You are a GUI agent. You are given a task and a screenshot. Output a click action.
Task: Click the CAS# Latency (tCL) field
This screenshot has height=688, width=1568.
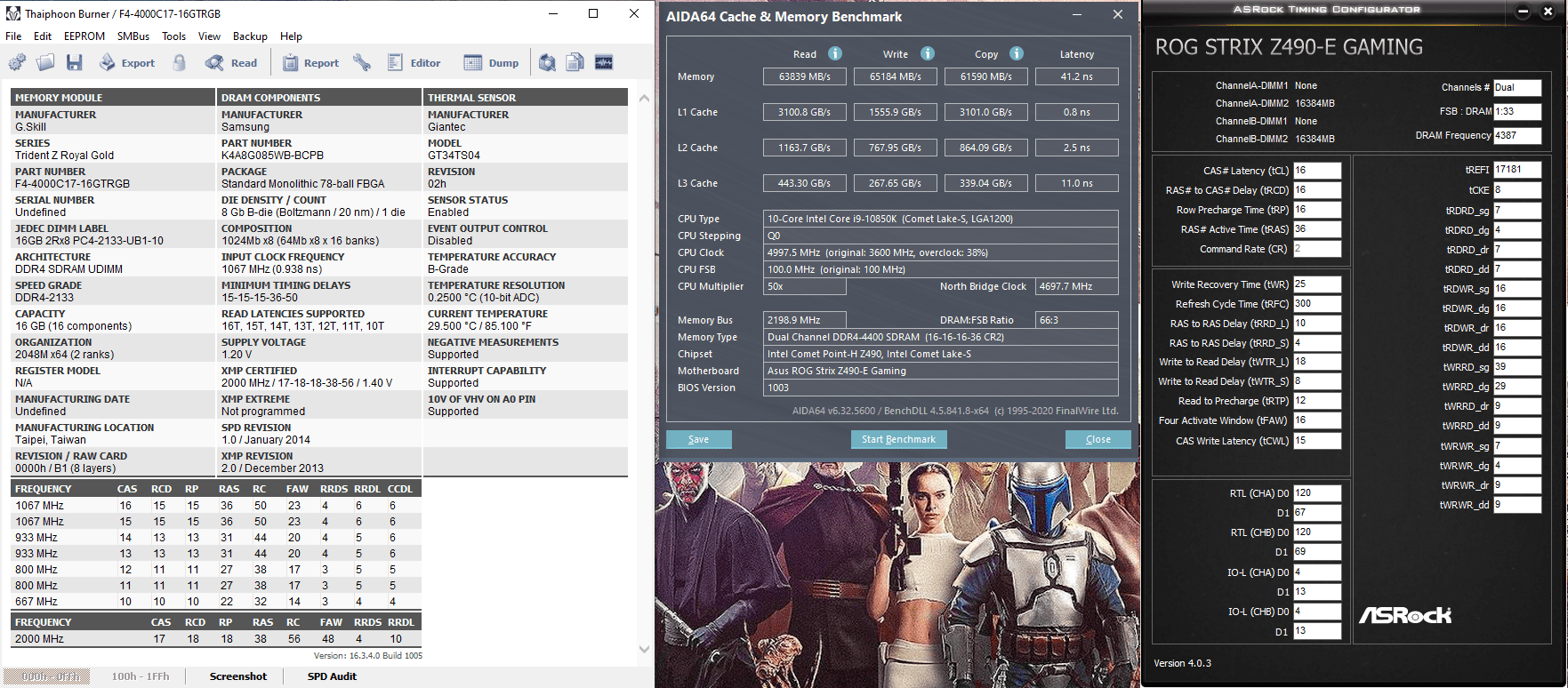coord(1317,171)
